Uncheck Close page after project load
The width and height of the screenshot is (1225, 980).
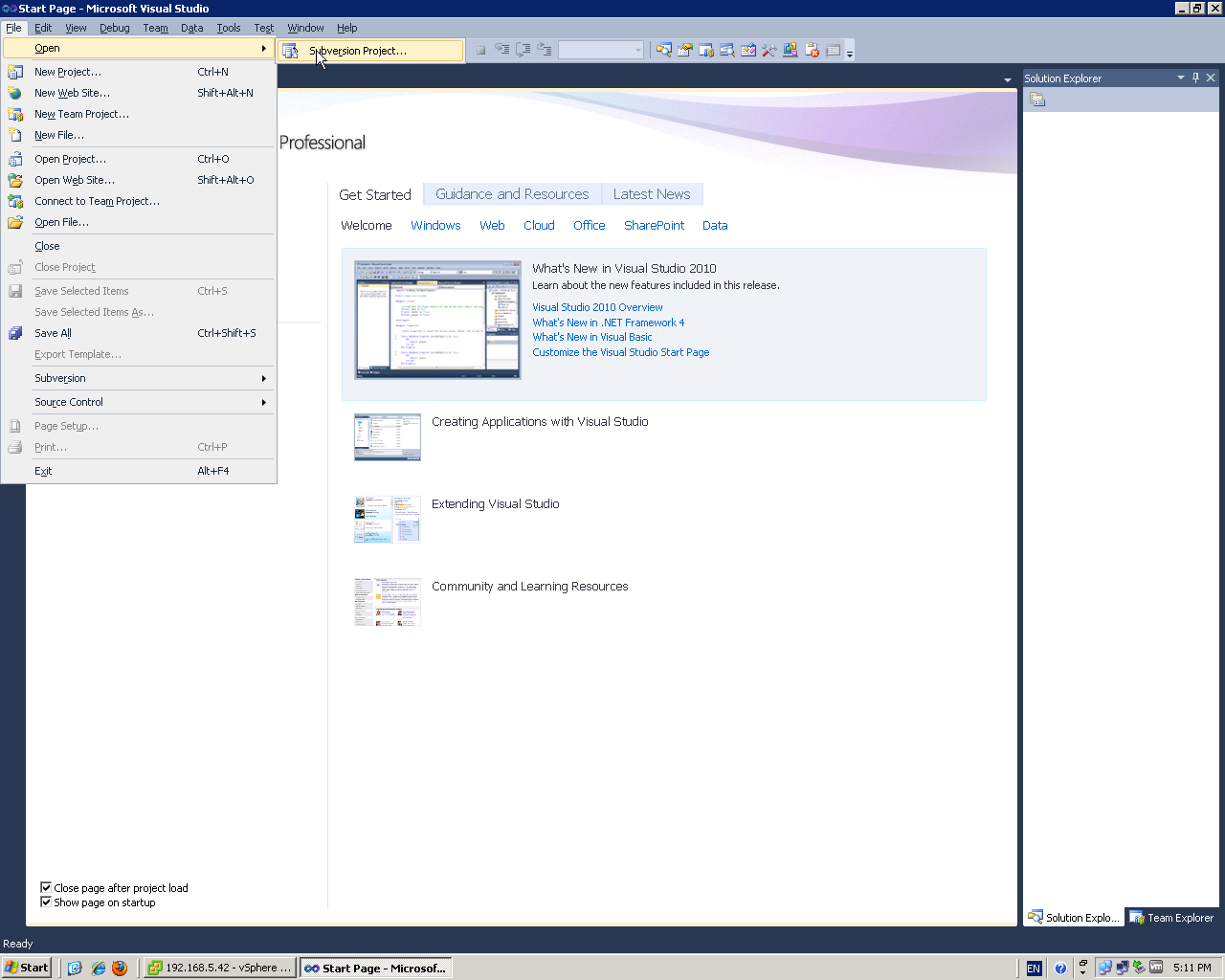click(46, 887)
